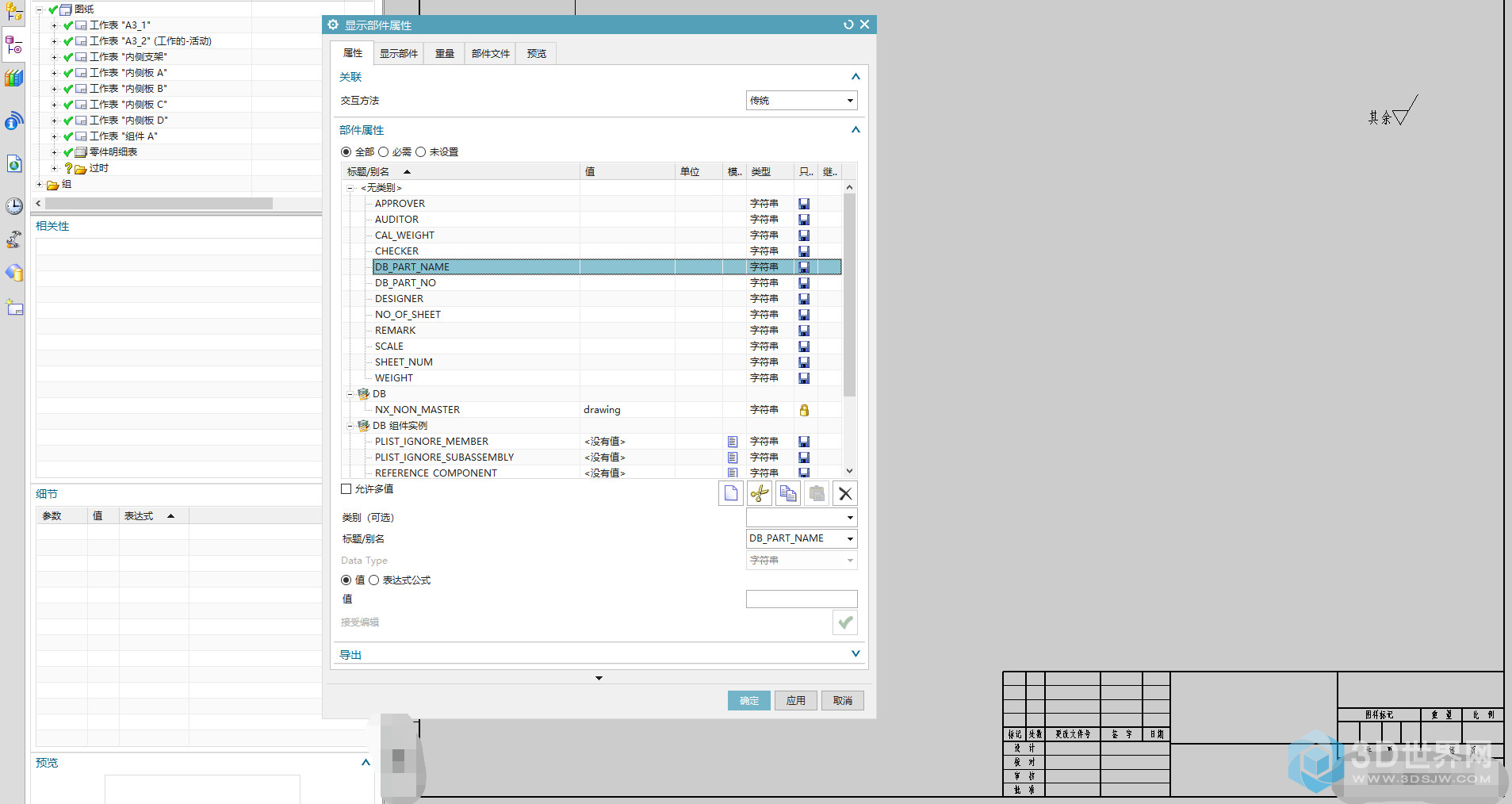Click the Reset icon in dialog title bar
The width and height of the screenshot is (1512, 804).
(848, 25)
